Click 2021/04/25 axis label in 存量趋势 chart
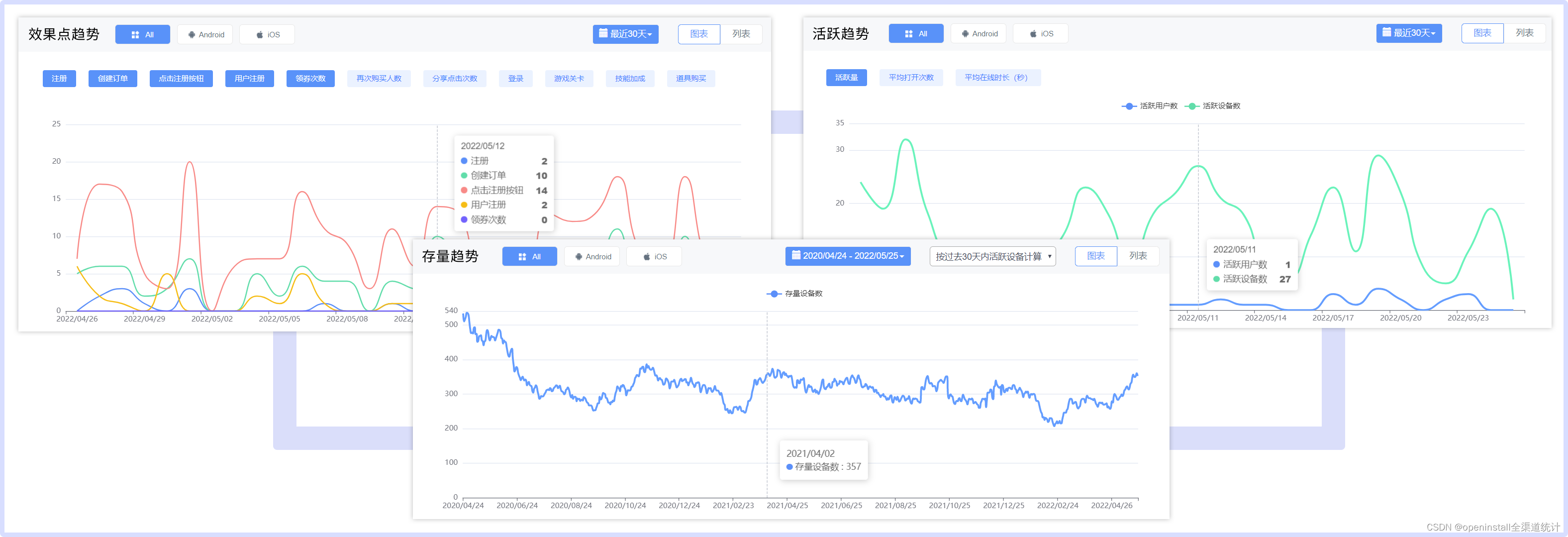 pyautogui.click(x=787, y=505)
